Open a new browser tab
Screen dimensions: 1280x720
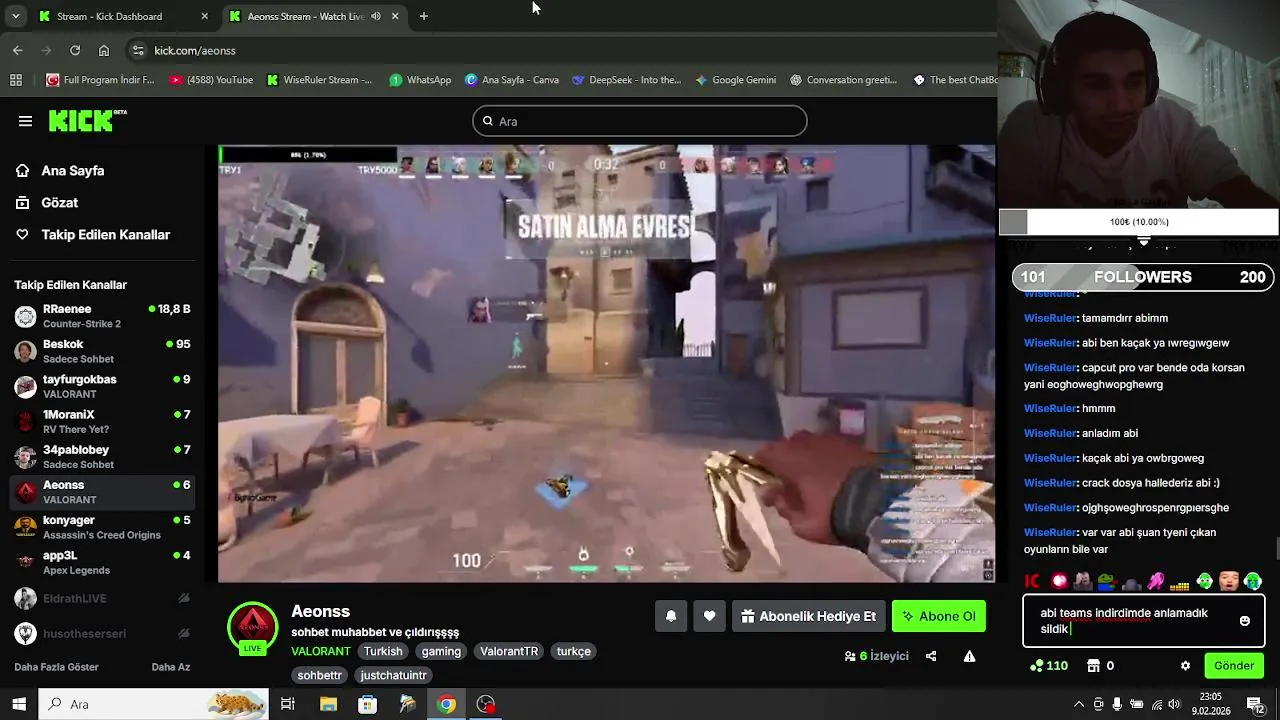pyautogui.click(x=424, y=16)
